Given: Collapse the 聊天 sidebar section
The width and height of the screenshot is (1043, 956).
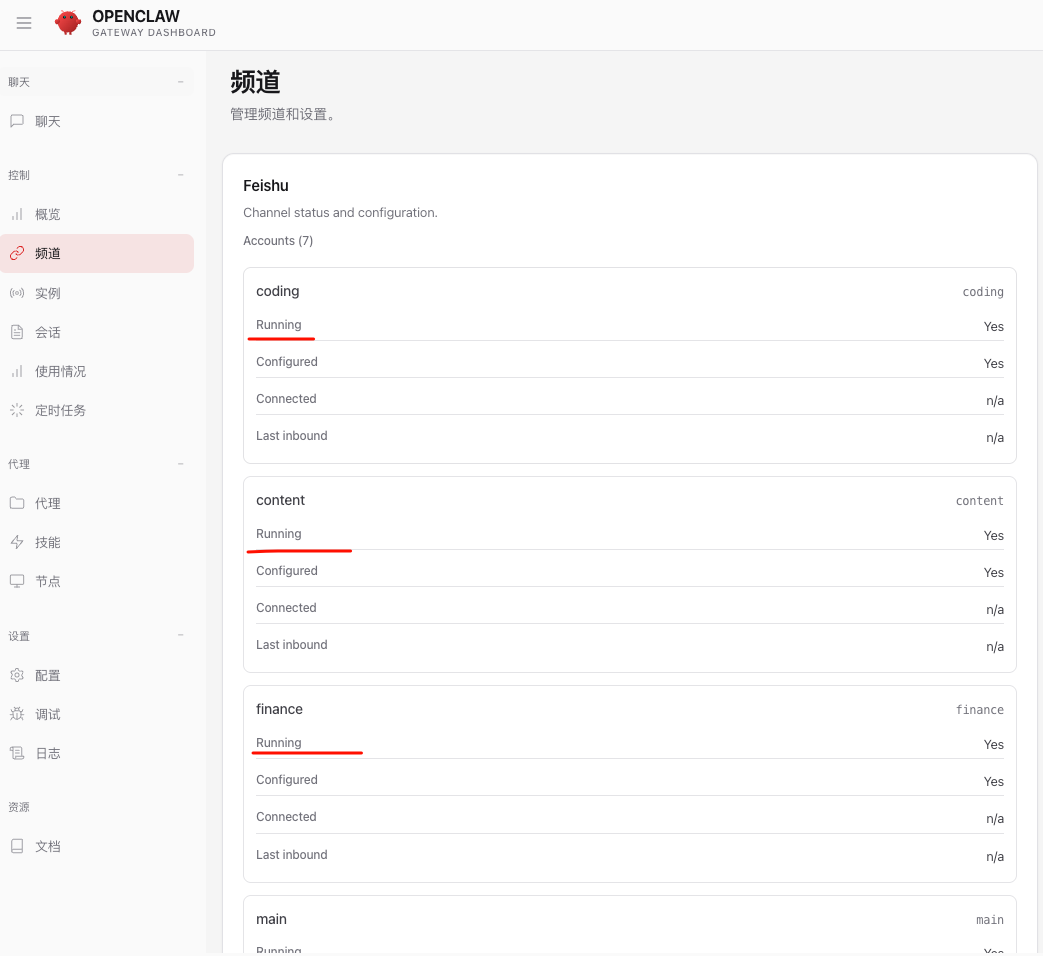Looking at the screenshot, I should (181, 82).
